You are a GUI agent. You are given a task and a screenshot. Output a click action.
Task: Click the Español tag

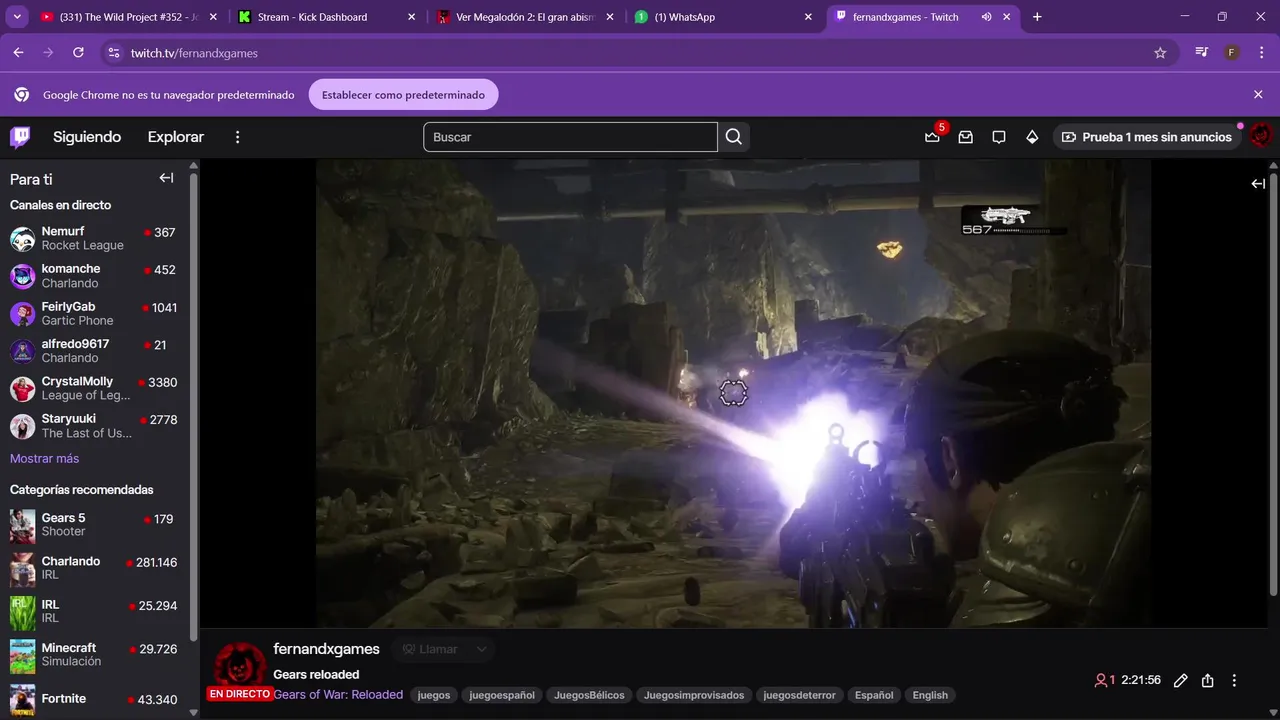[874, 695]
